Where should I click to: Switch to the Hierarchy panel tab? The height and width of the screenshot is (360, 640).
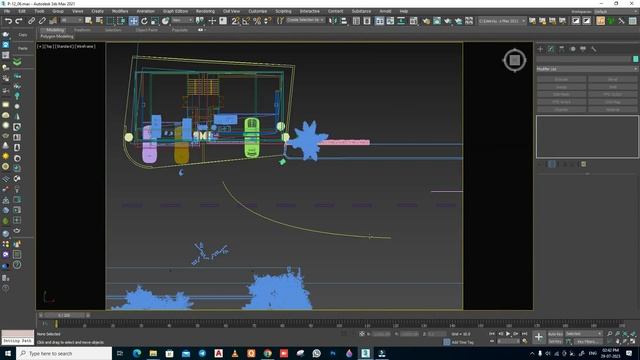(x=562, y=49)
